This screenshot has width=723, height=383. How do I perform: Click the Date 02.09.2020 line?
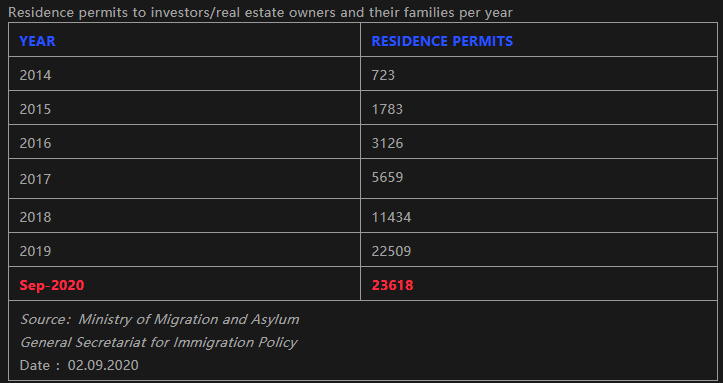click(79, 365)
